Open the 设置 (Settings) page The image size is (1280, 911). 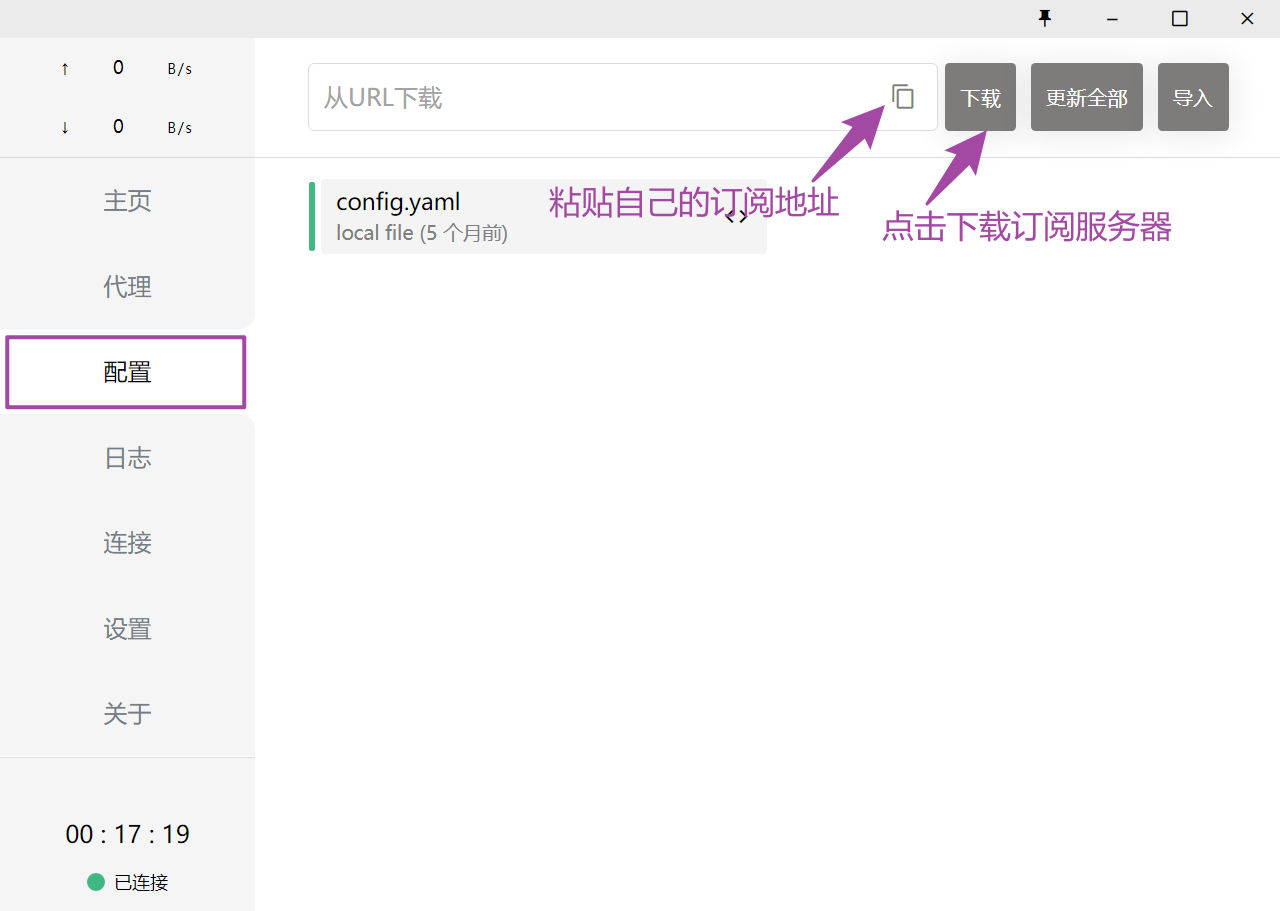[x=127, y=629]
